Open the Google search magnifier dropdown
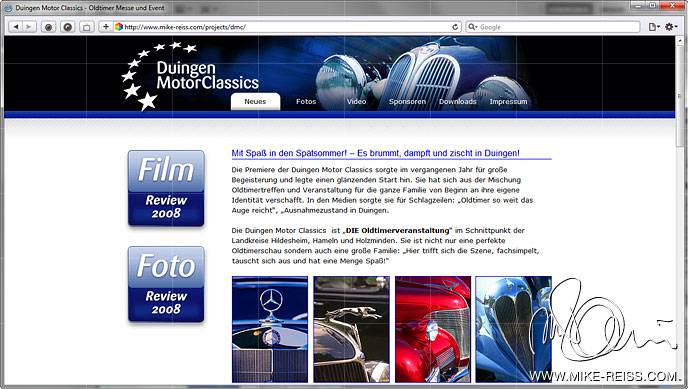688x389 pixels. (x=473, y=27)
